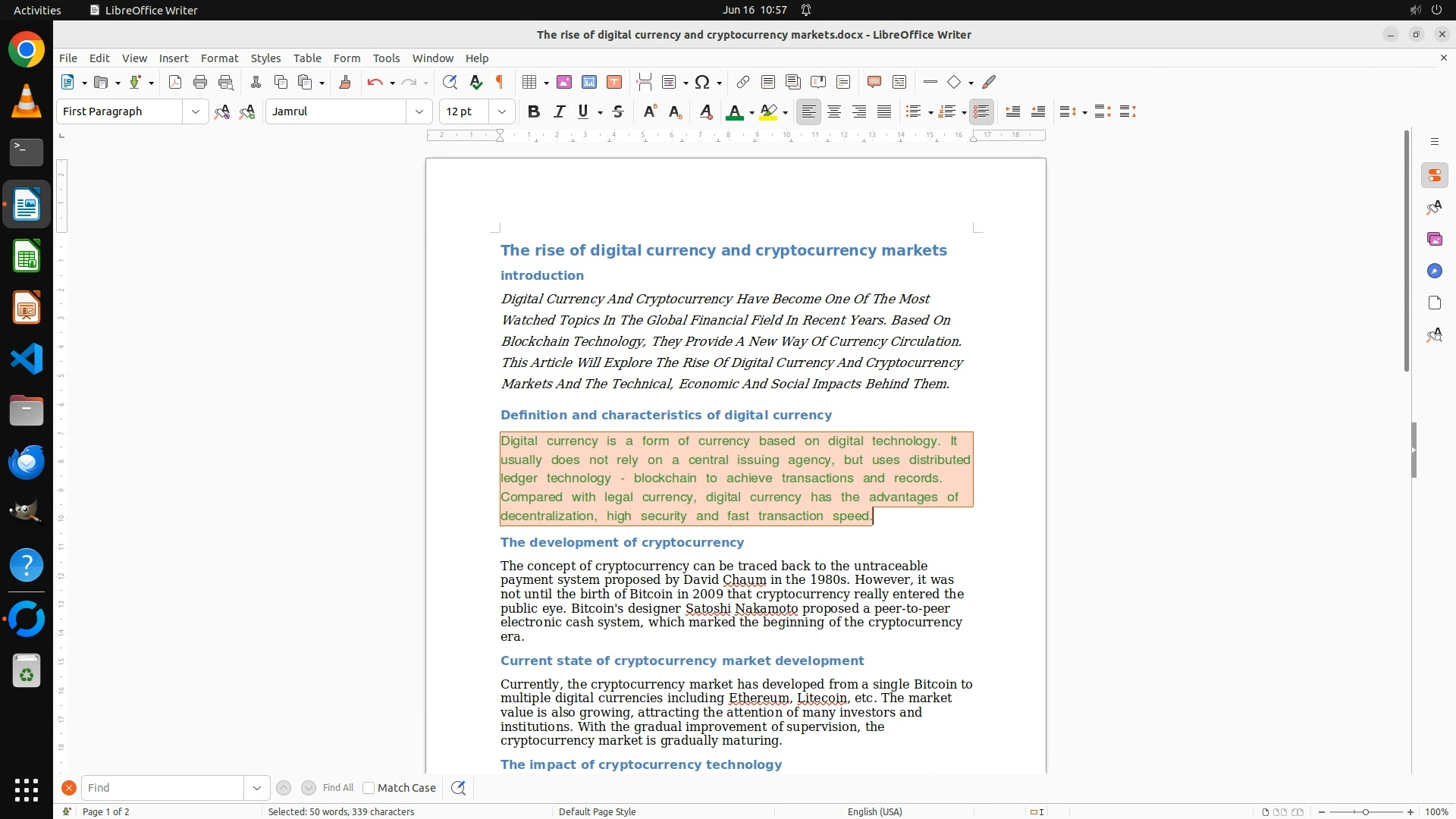The height and width of the screenshot is (819, 1456).
Task: Open the font size dropdown
Action: point(501,111)
